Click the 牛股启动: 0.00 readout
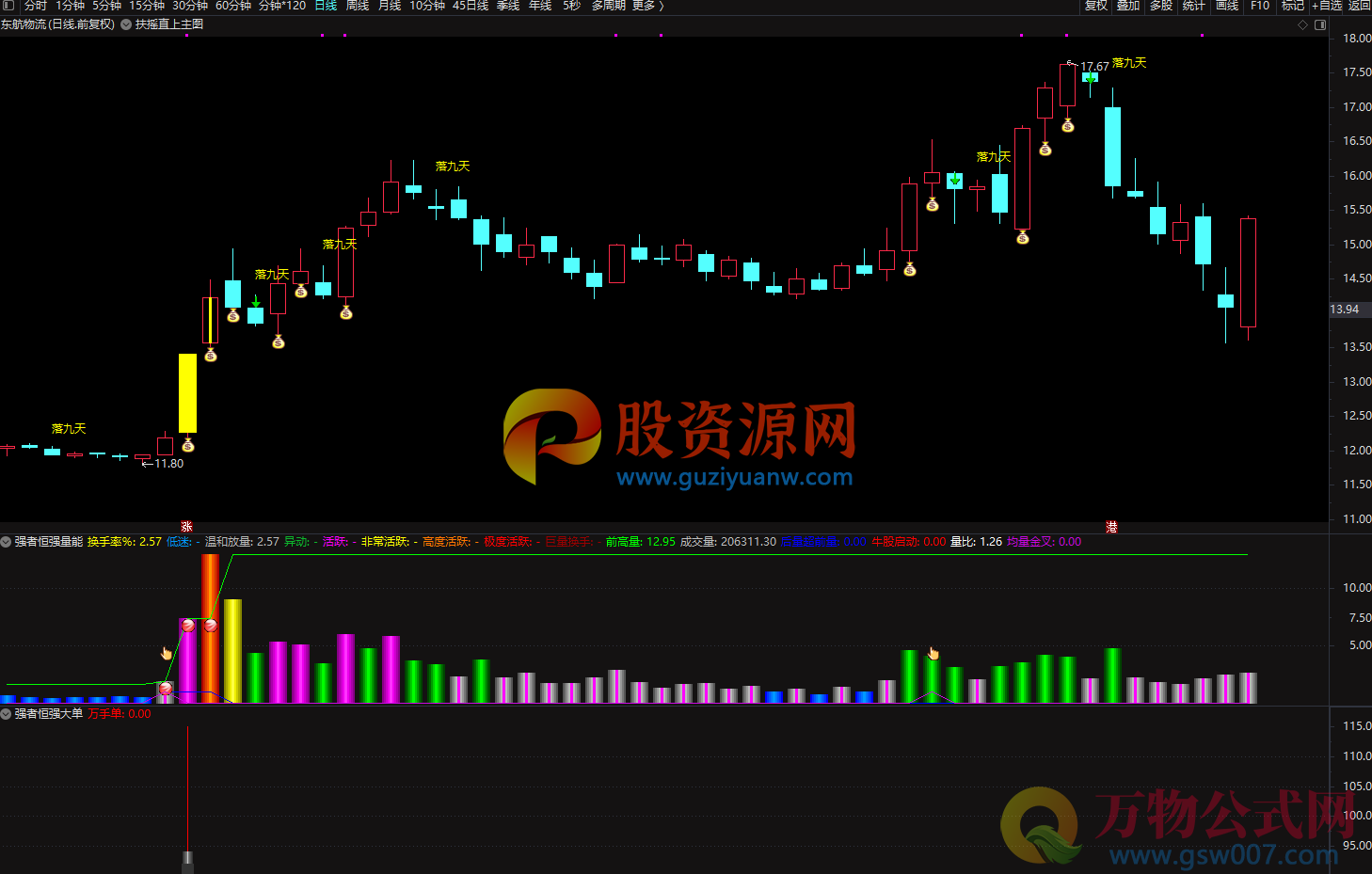Viewport: 1372px width, 874px height. [x=909, y=542]
